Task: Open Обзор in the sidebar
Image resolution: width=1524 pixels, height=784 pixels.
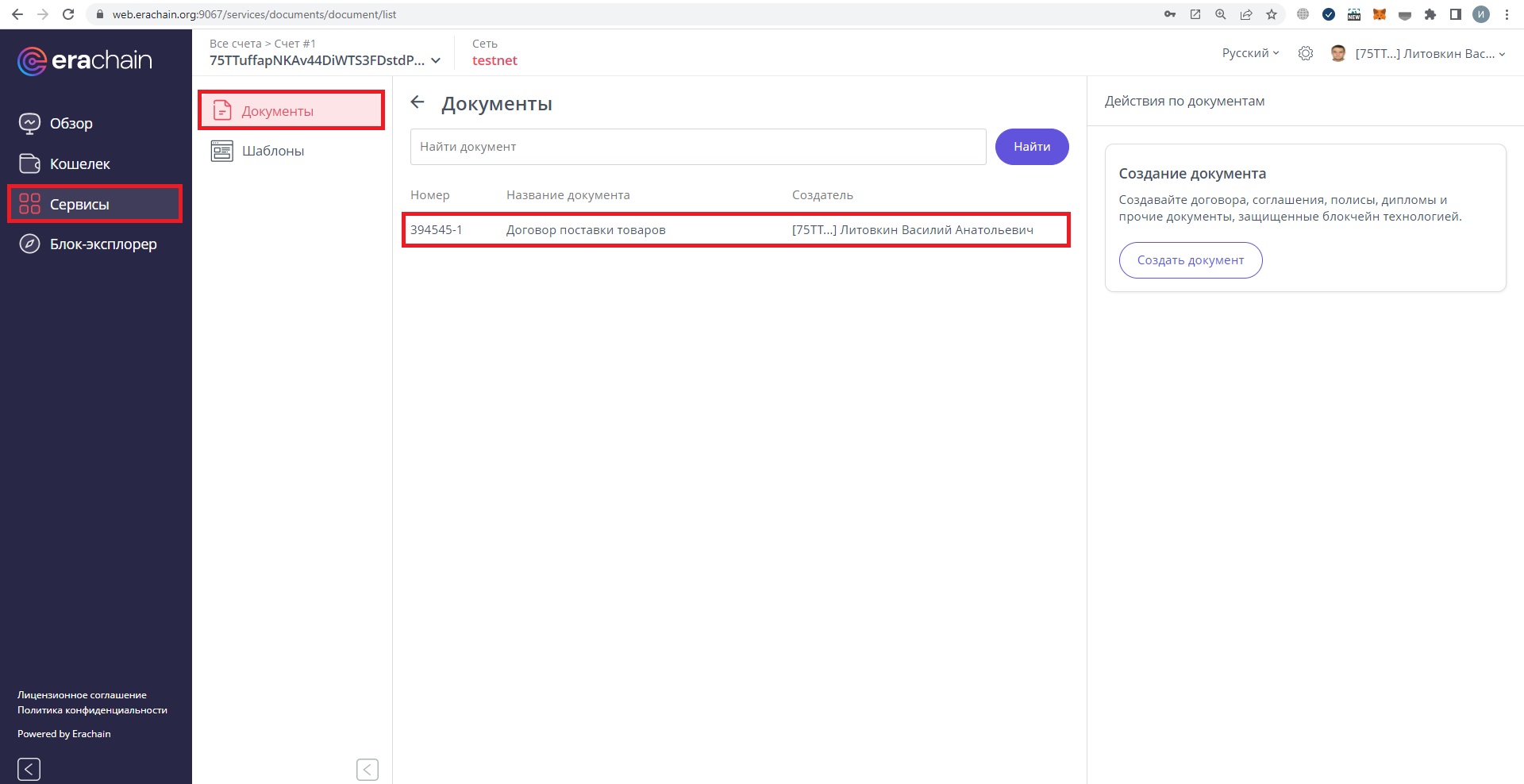Action: (71, 124)
